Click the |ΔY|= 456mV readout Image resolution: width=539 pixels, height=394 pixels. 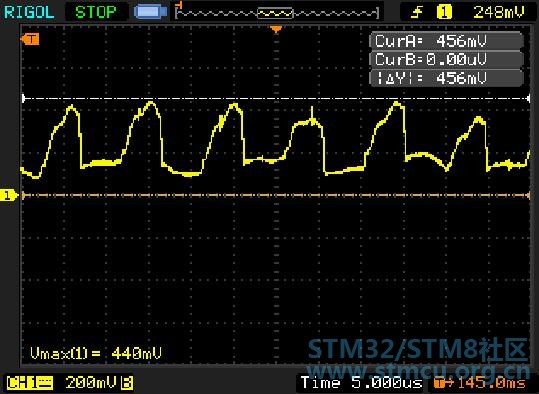tap(447, 78)
